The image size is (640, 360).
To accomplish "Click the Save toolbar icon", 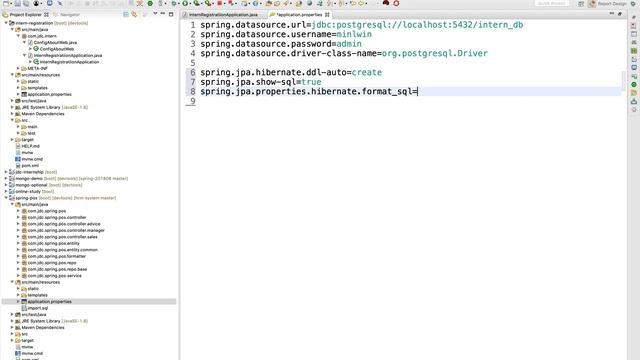I will pyautogui.click(x=18, y=3).
